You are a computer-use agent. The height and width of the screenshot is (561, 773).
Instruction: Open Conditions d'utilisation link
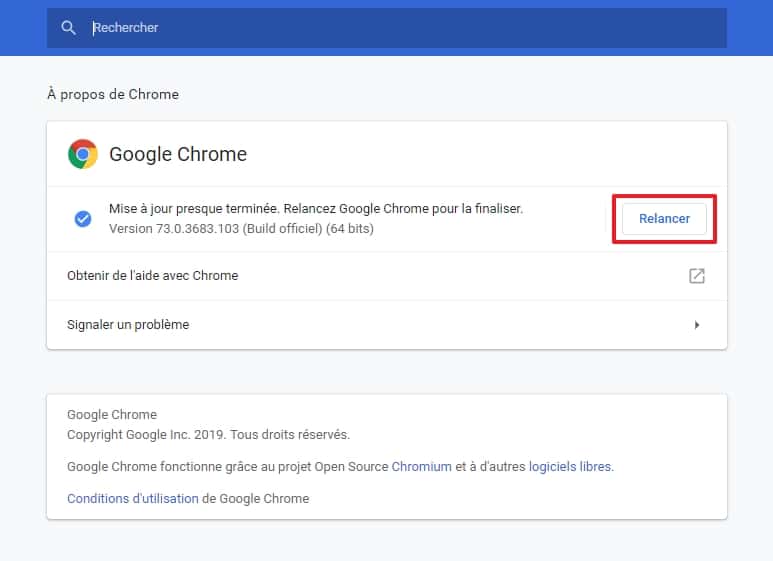click(133, 498)
